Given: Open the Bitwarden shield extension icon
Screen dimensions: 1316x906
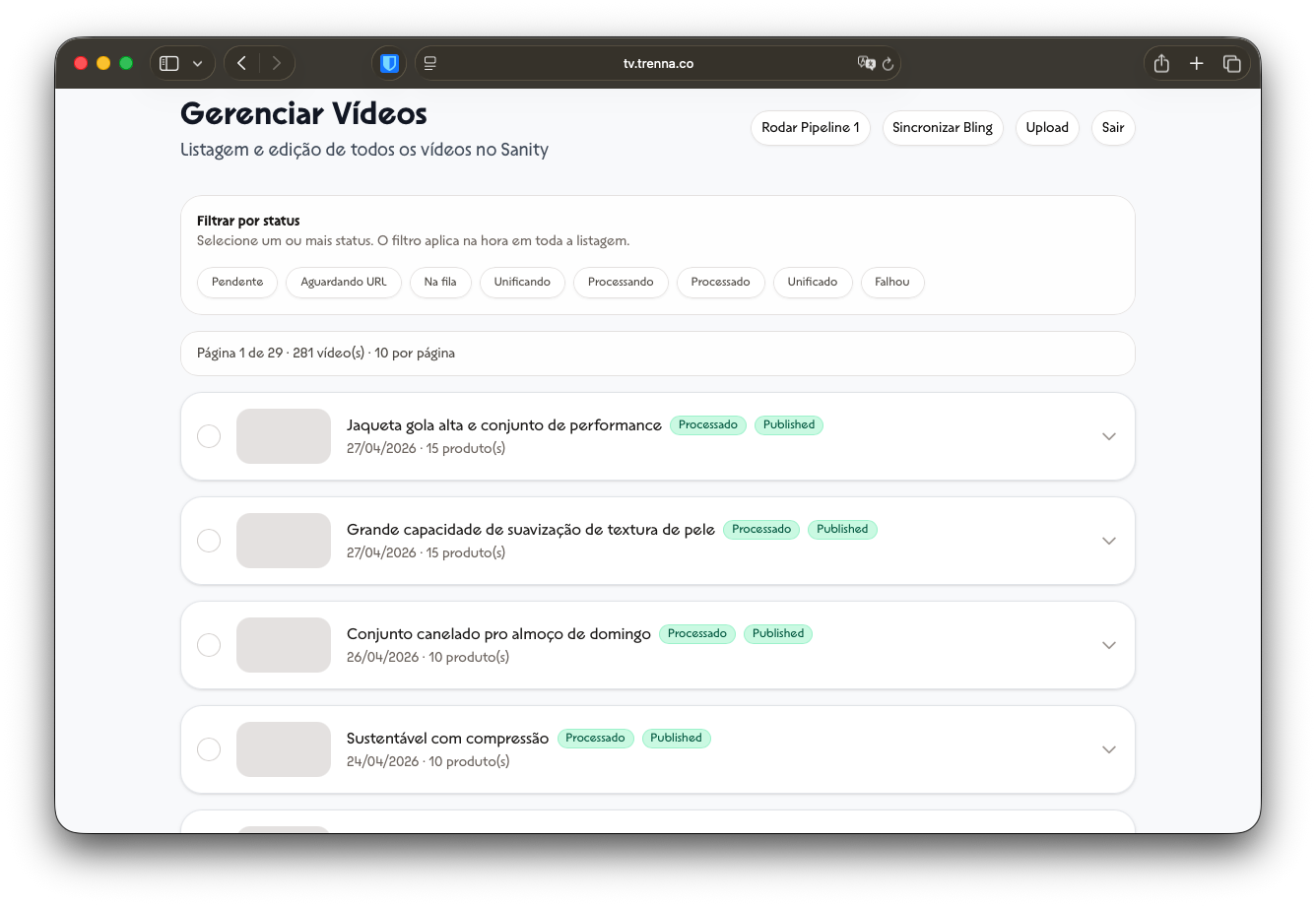Looking at the screenshot, I should [x=390, y=63].
